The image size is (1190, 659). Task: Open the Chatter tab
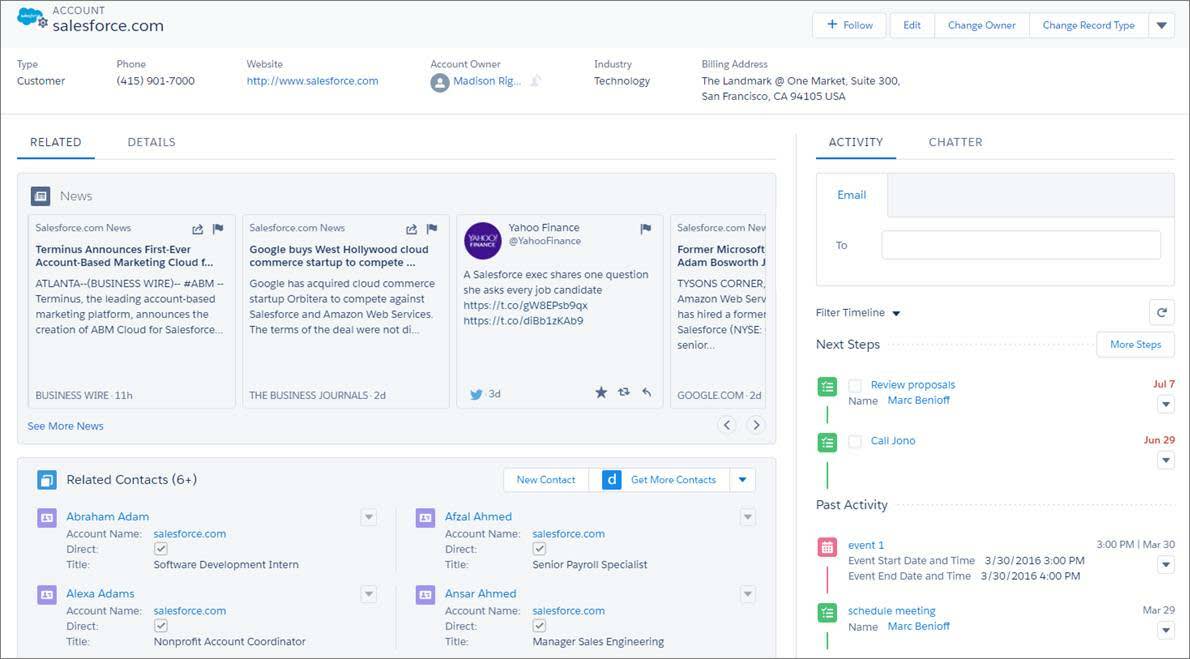pos(955,142)
